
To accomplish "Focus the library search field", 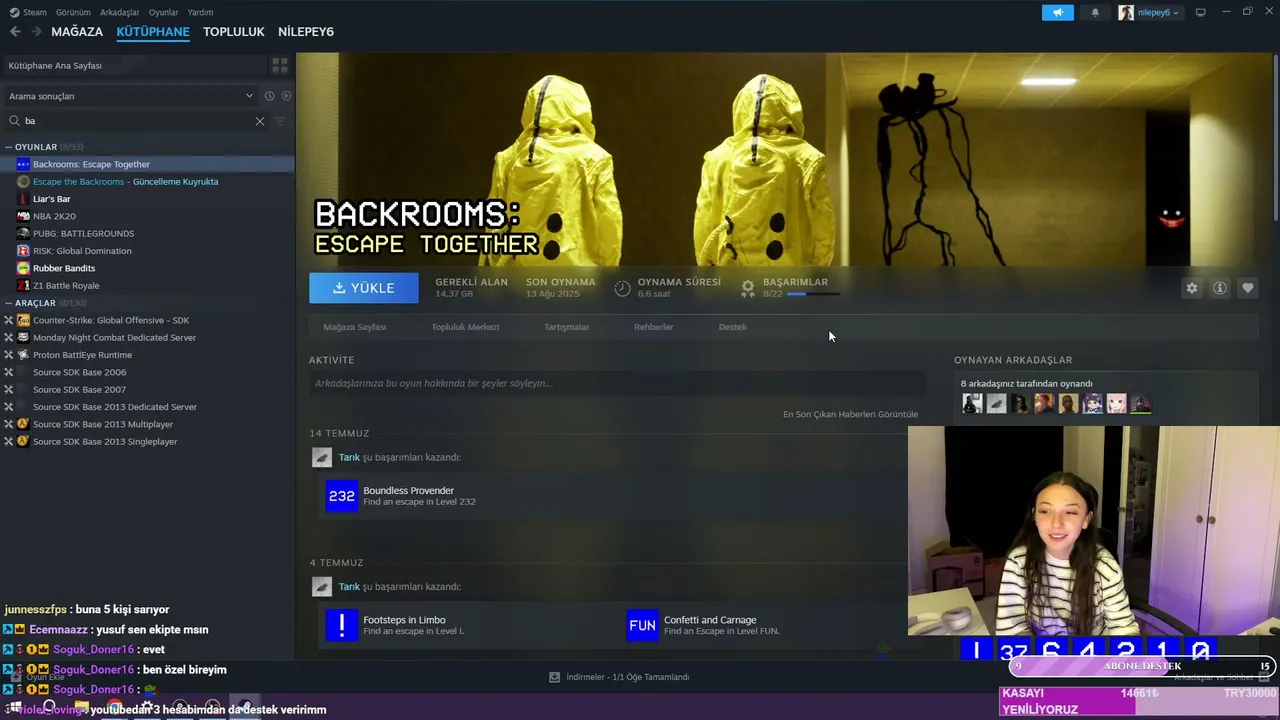I will coord(137,121).
